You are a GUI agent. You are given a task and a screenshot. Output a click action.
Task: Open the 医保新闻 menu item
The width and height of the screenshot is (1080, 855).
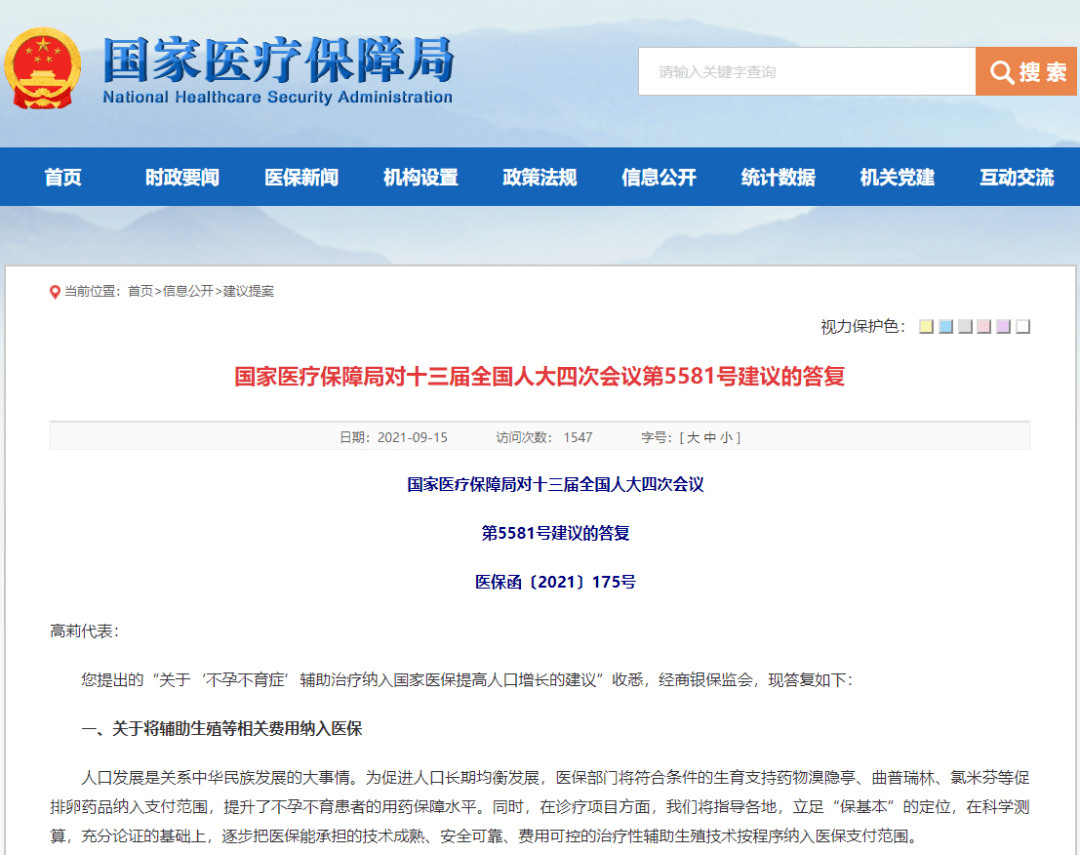[302, 177]
